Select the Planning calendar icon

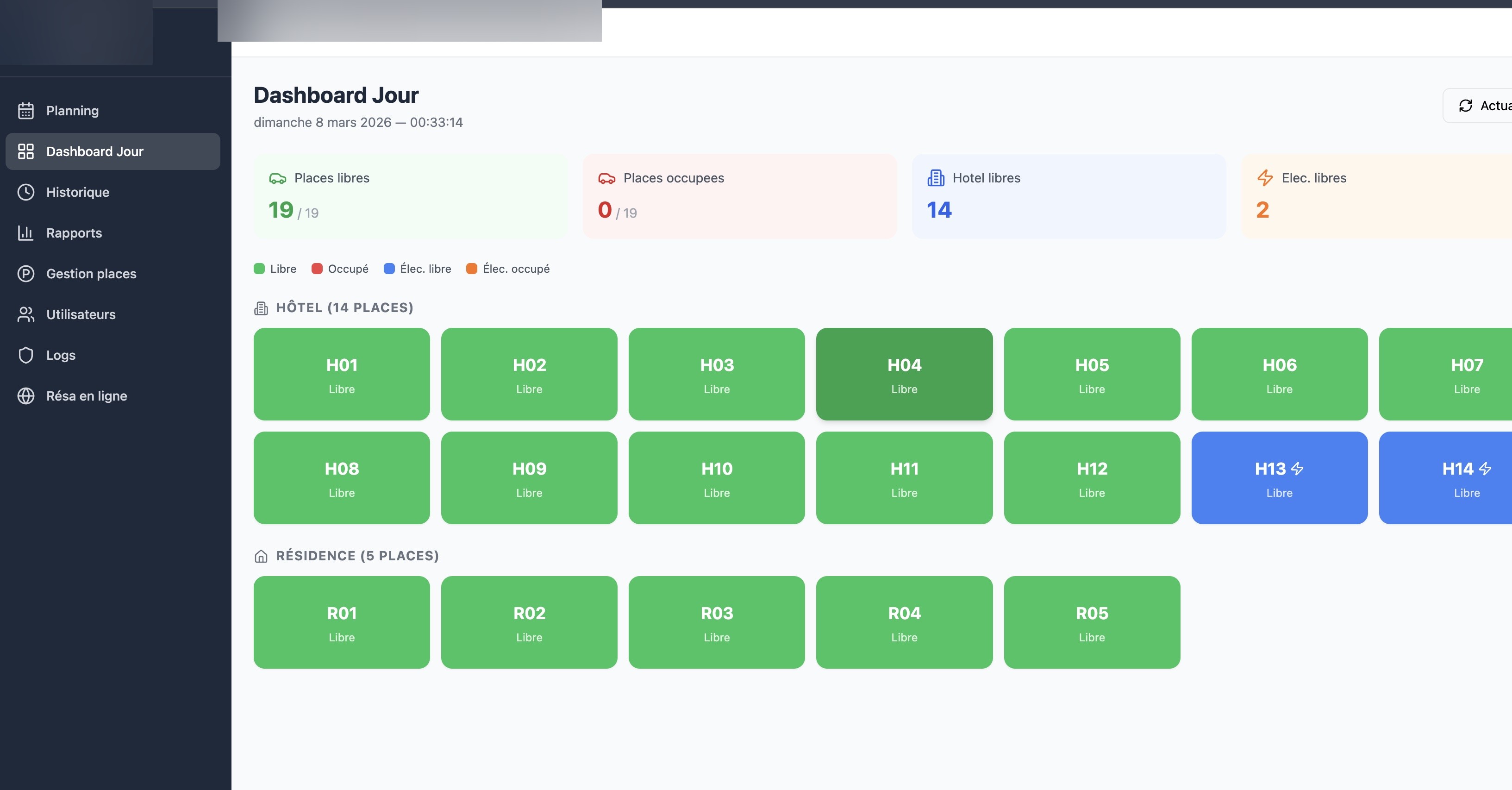pos(26,110)
